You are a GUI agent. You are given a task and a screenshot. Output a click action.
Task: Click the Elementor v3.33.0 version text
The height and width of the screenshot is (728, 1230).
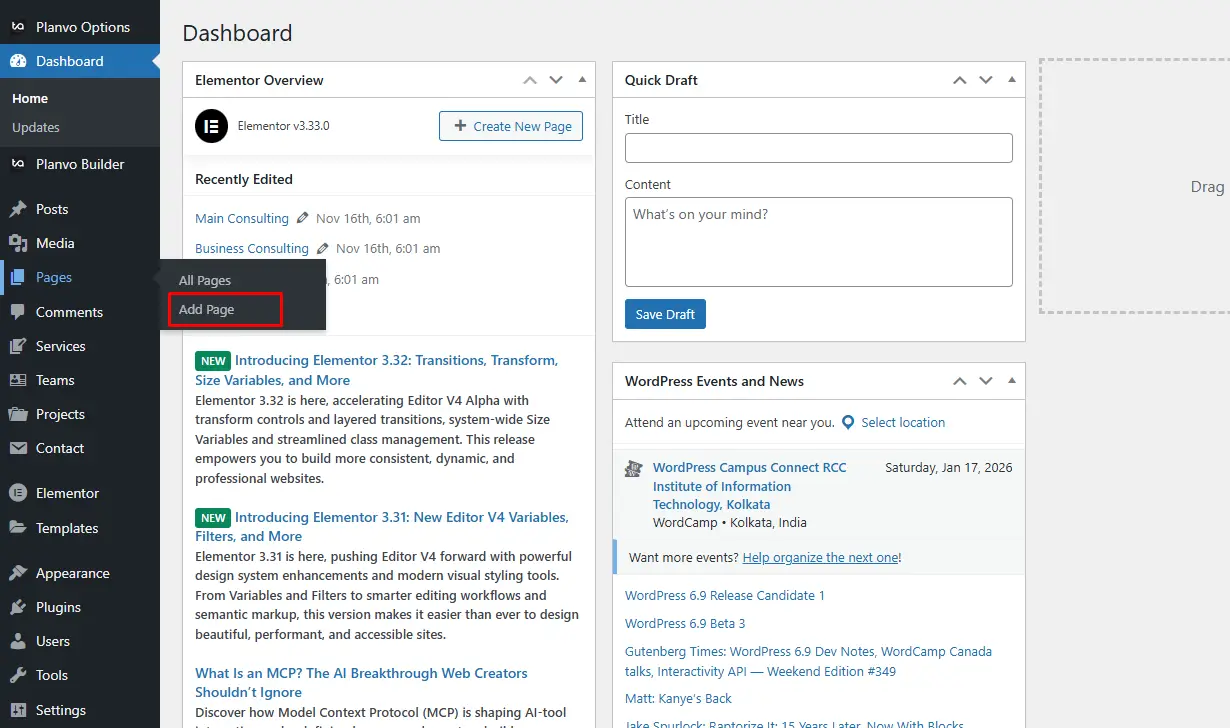point(283,126)
